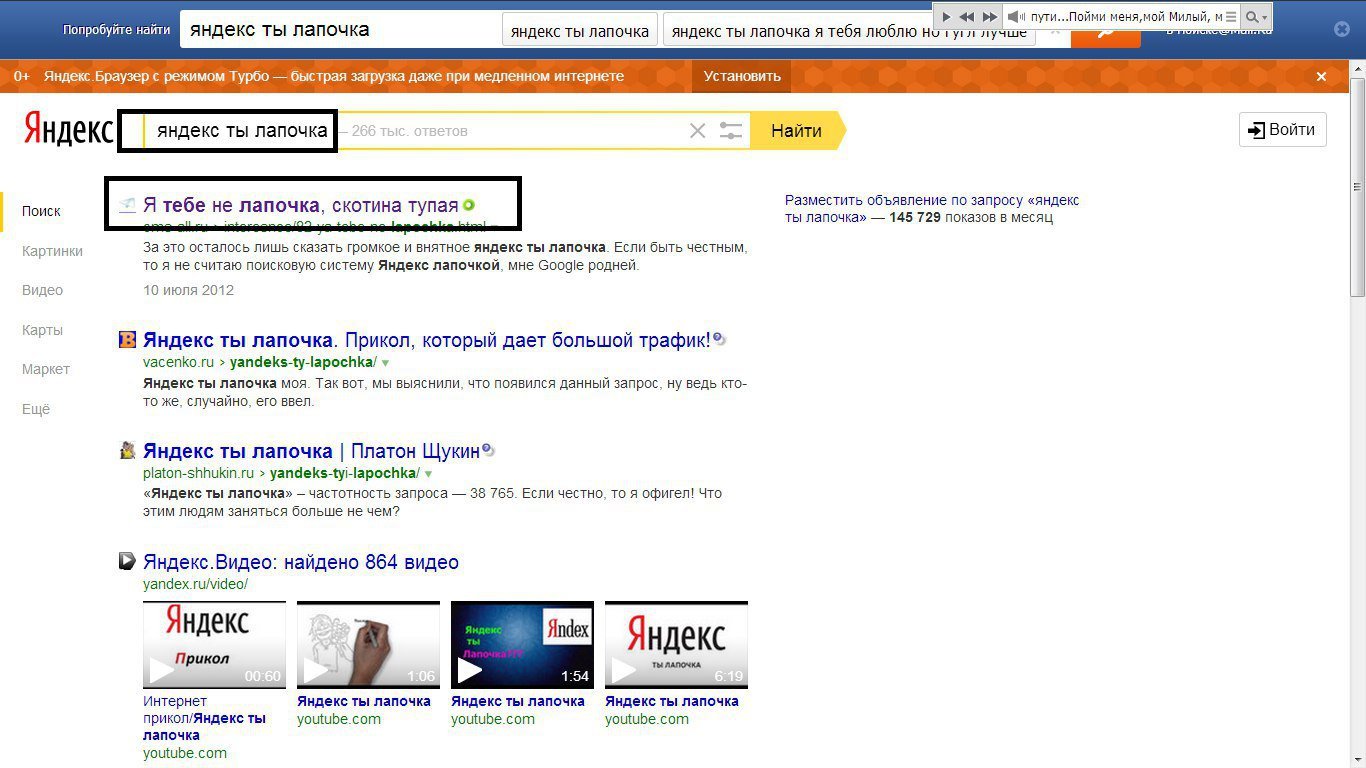
Task: Click the '10 июля 2012' date text
Action: (x=188, y=290)
